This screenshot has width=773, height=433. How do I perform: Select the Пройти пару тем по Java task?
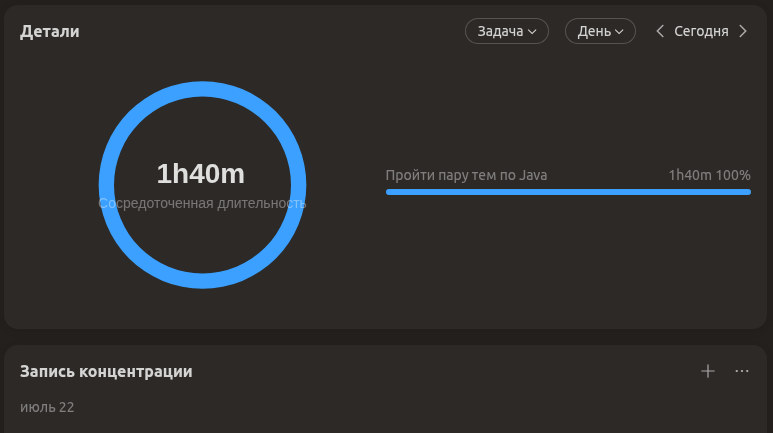tap(466, 175)
